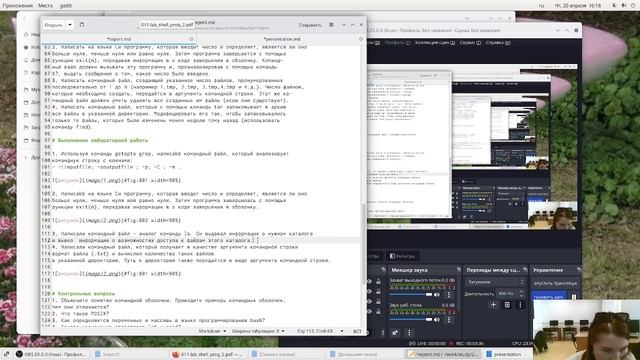Undock the Микшер звука panel

tap(459, 269)
